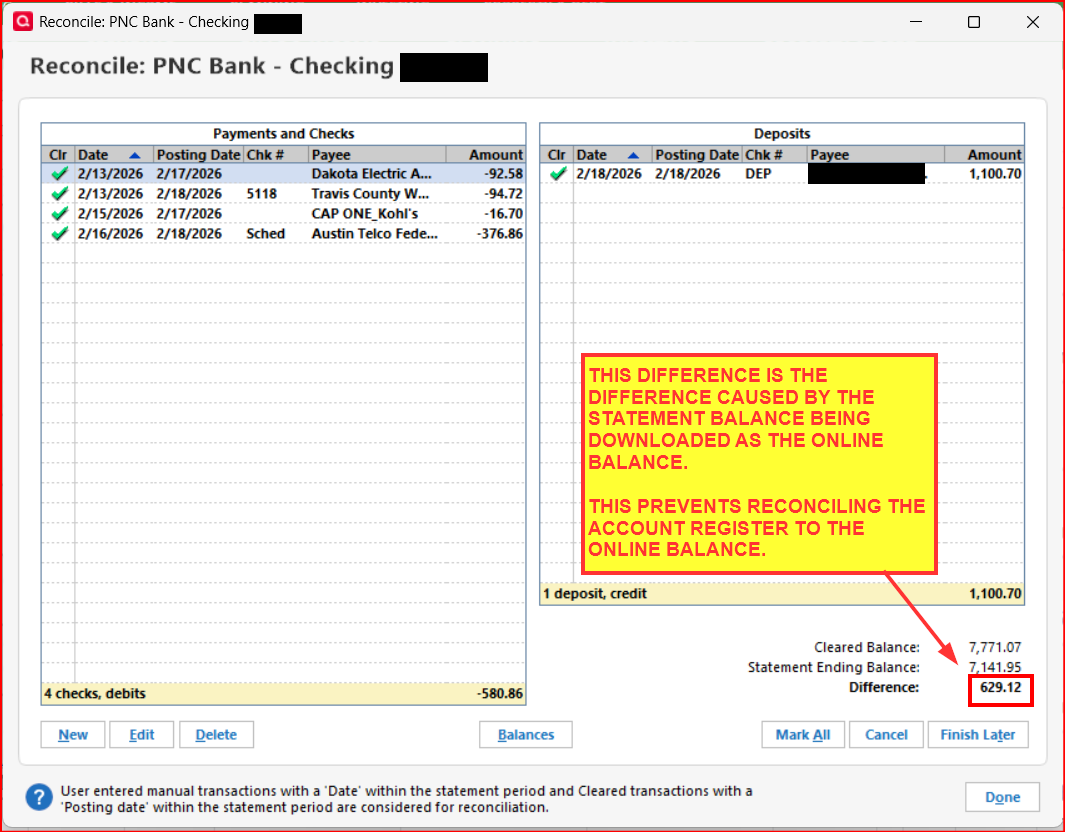Screen dimensions: 1065x832
Task: Toggle cleared checkmark for the 1,100.70 deposit
Action: point(558,174)
